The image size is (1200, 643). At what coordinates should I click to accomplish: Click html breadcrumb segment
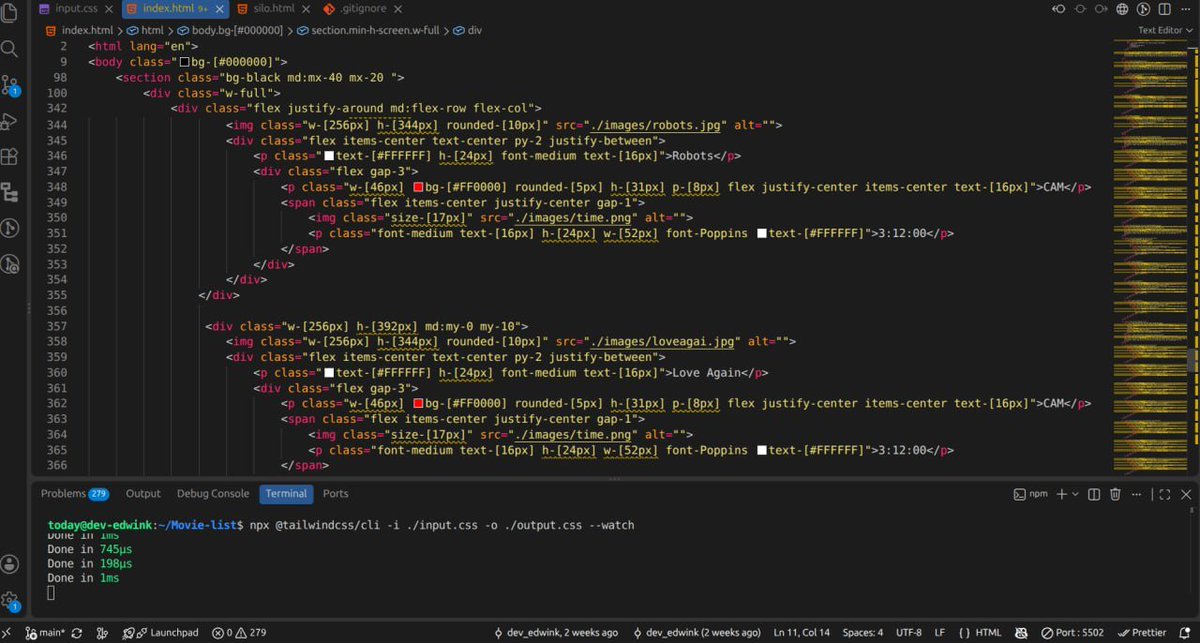(x=145, y=30)
